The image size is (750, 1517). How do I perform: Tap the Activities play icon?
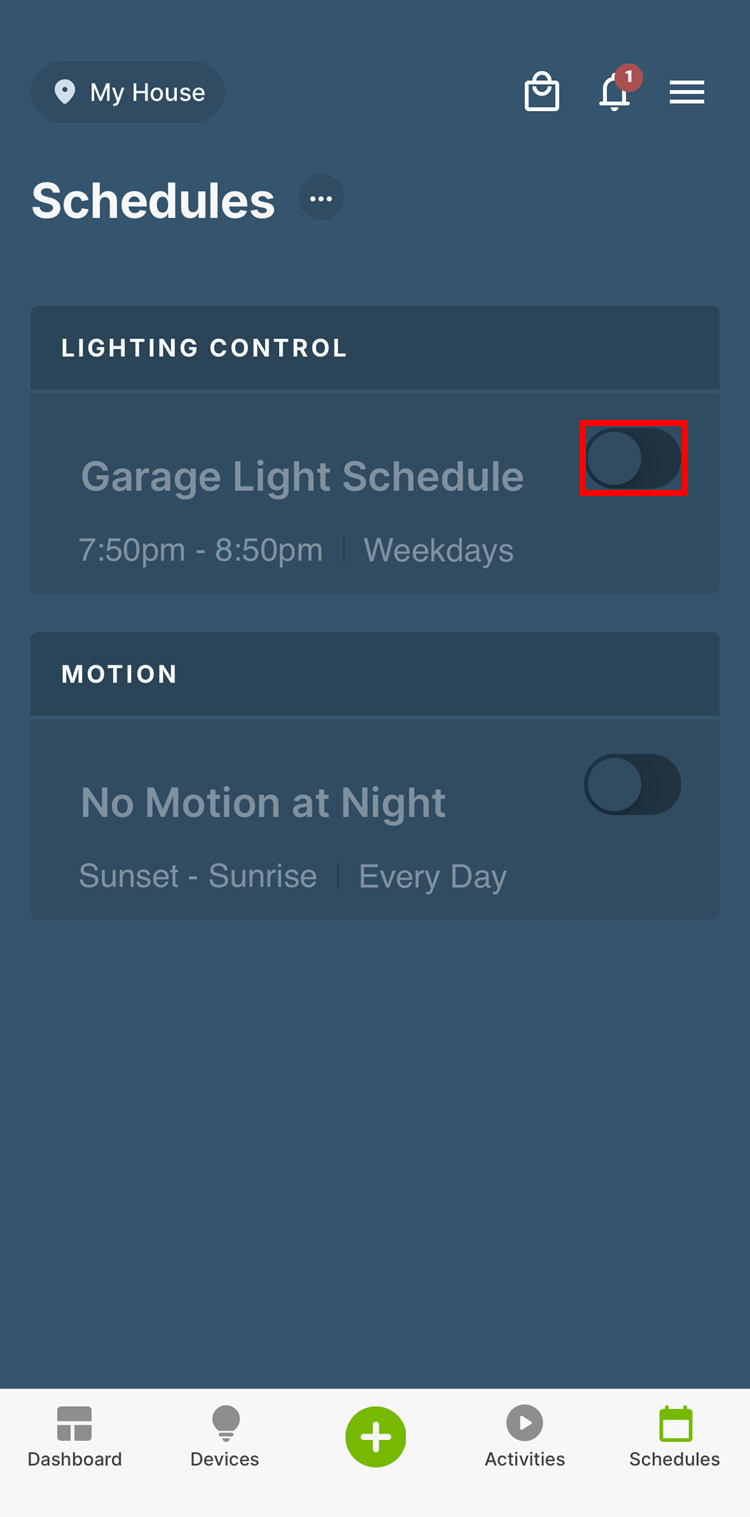click(524, 1422)
